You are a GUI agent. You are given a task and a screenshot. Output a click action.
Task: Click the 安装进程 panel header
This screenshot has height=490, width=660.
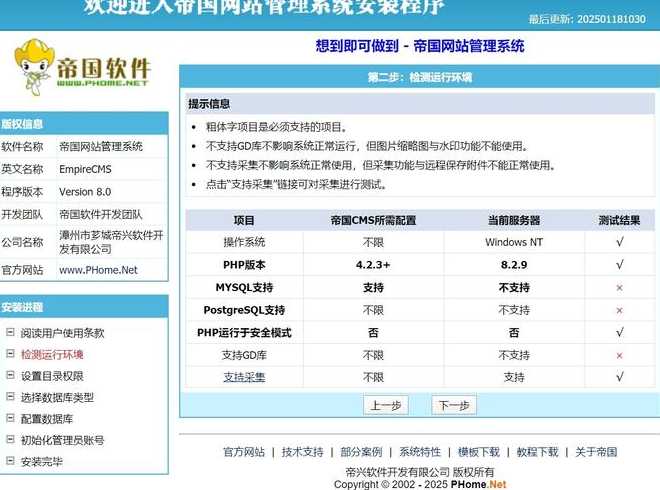pyautogui.click(x=84, y=306)
